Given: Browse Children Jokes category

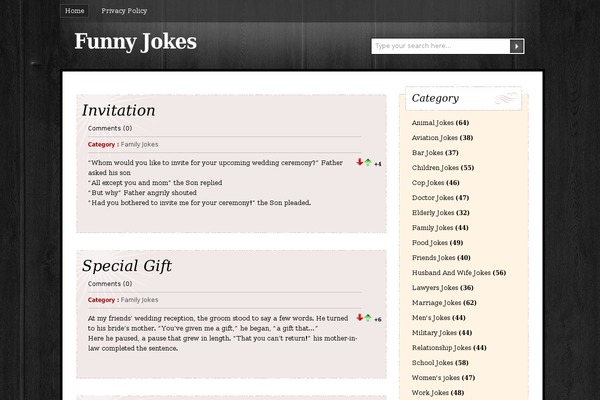Looking at the screenshot, I should coord(435,168).
